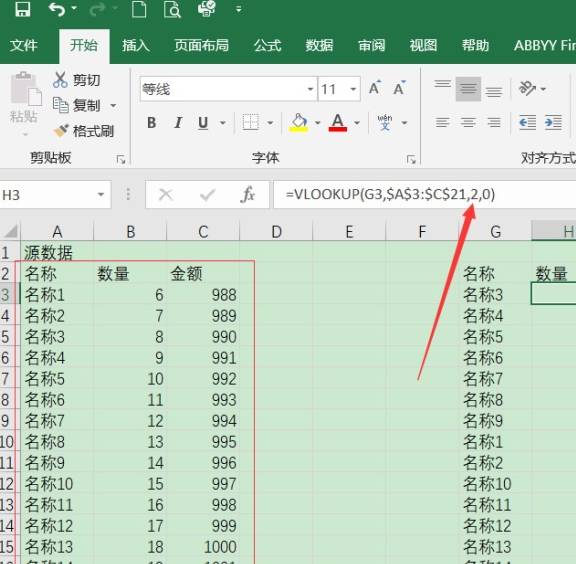Toggle Bold formatting
576x564 pixels.
pyautogui.click(x=151, y=122)
